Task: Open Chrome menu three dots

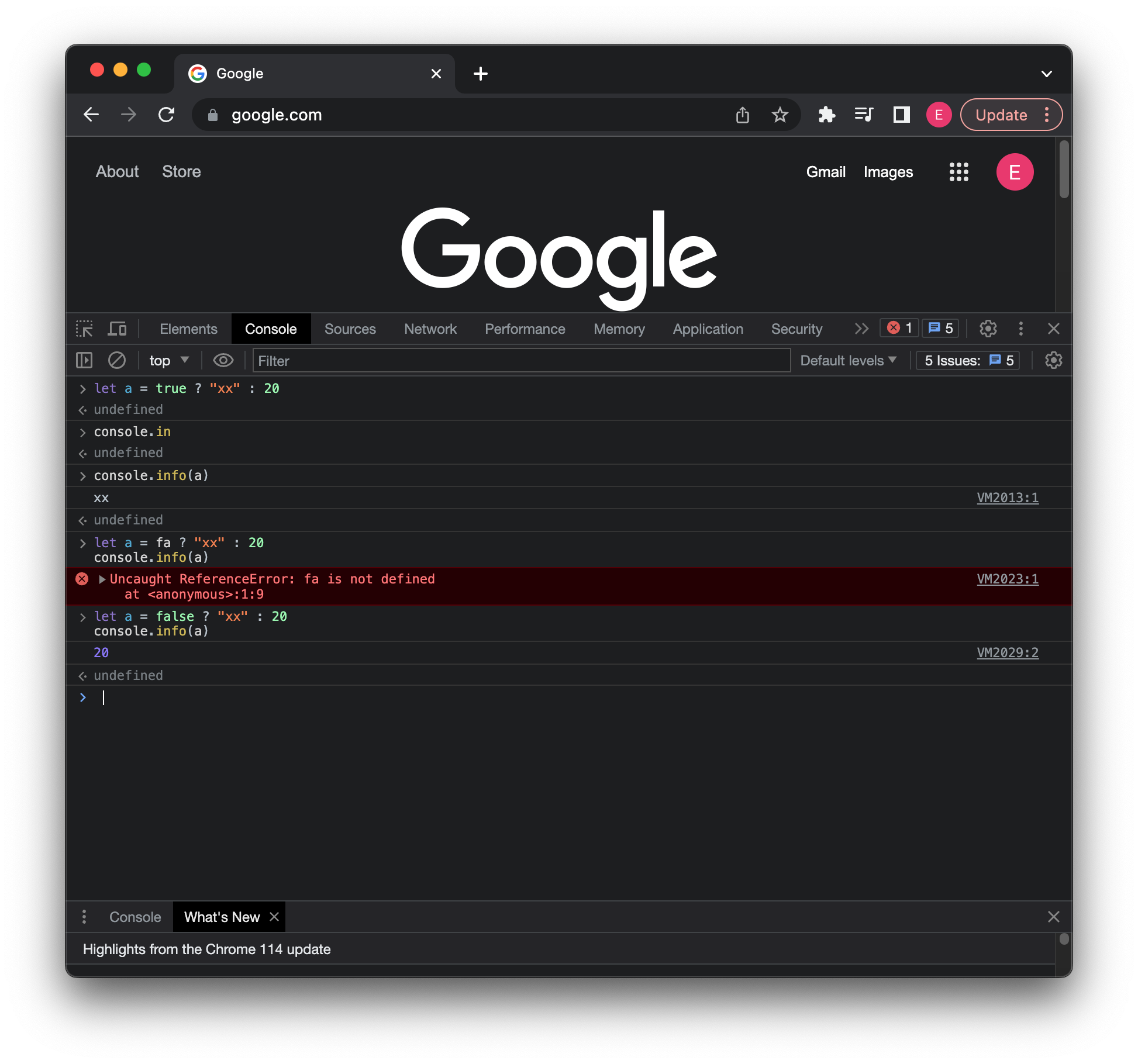Action: point(1047,115)
